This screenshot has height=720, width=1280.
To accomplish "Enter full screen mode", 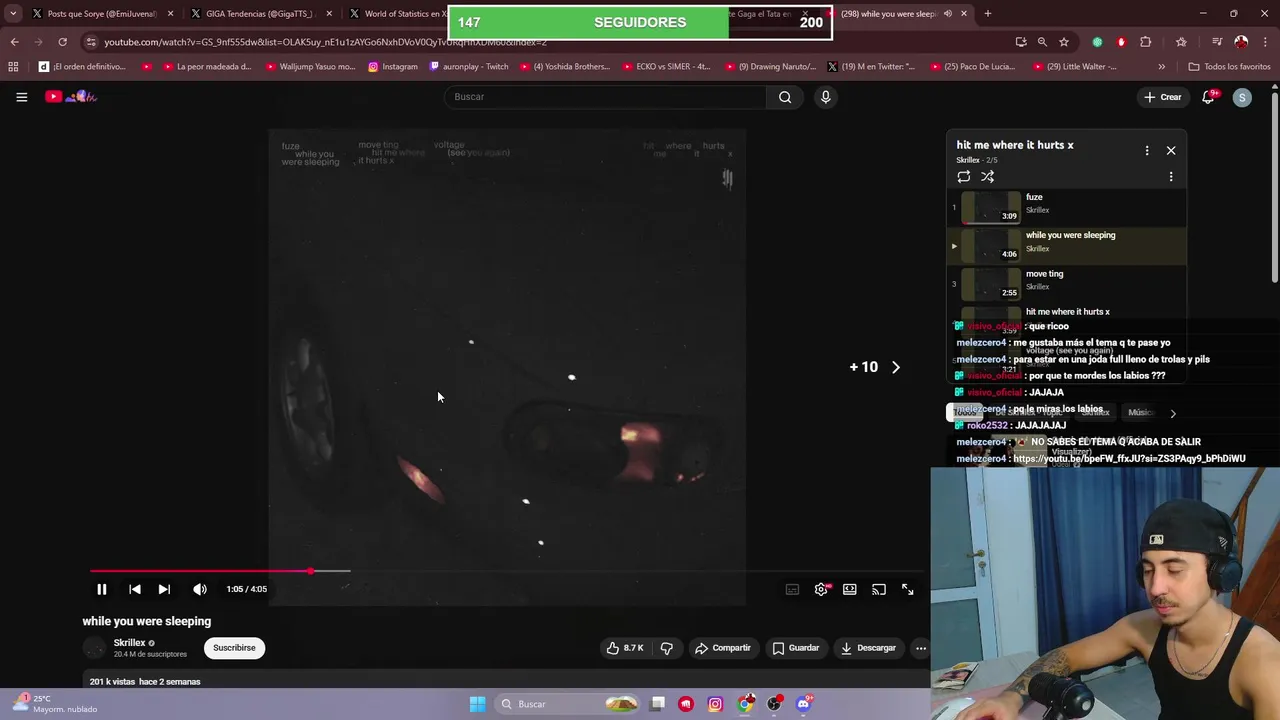I will click(908, 589).
